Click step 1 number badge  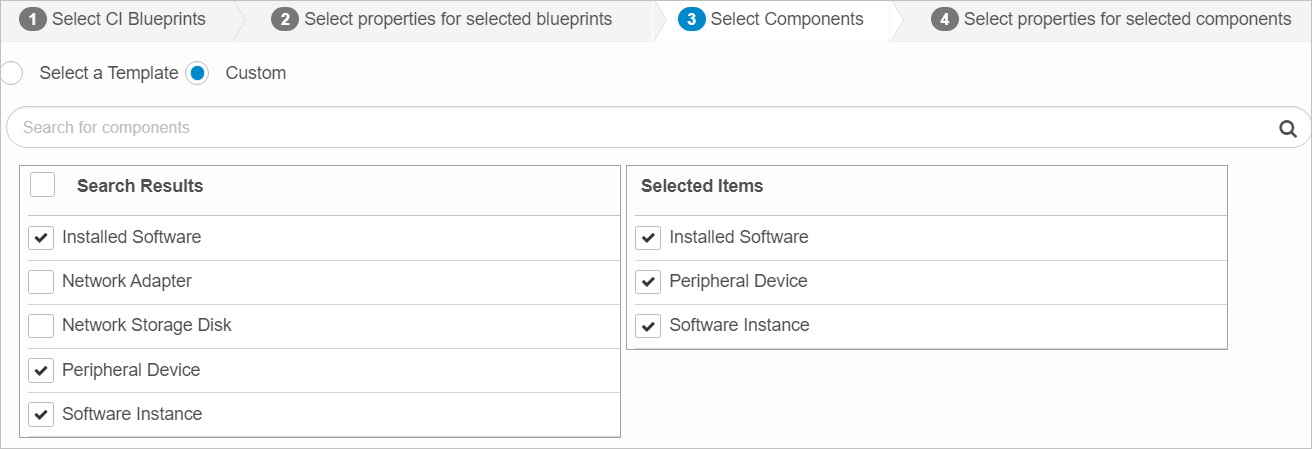33,19
